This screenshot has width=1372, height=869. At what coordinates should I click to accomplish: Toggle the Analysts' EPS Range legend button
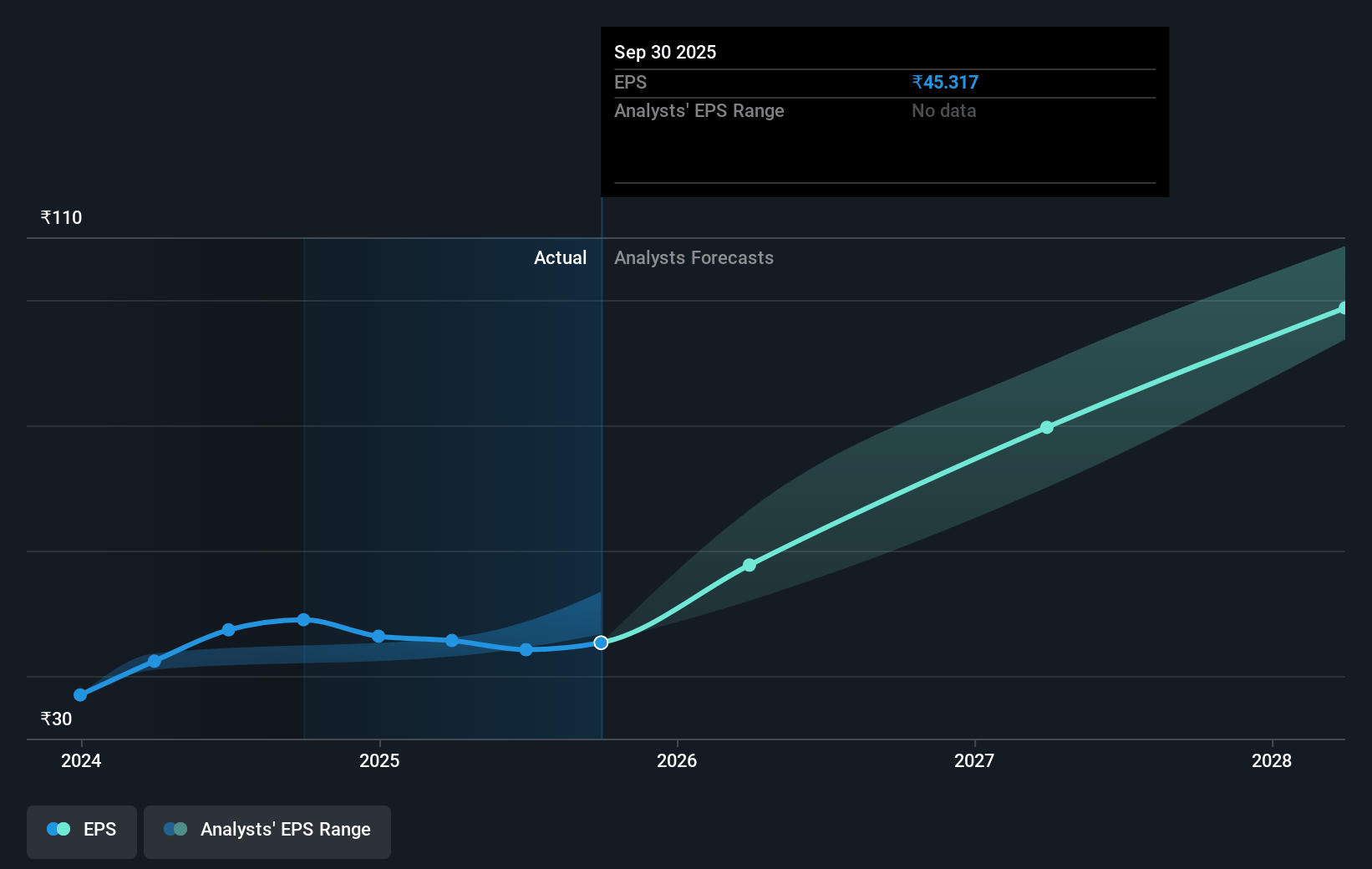point(267,831)
